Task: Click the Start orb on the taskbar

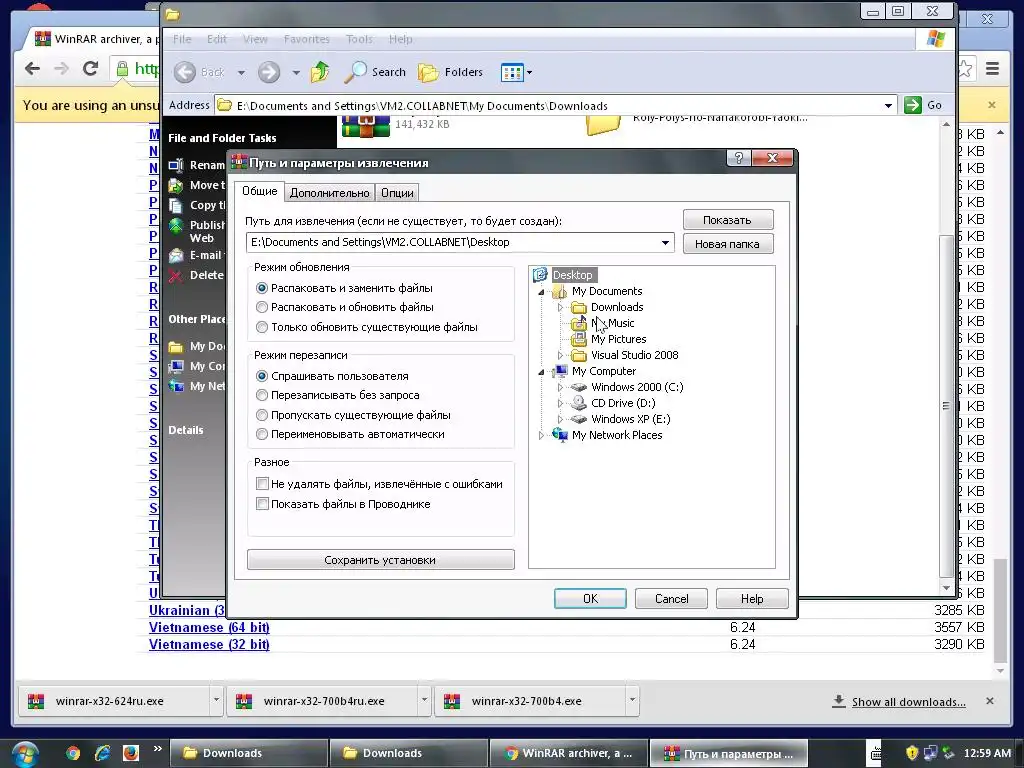Action: tap(24, 754)
